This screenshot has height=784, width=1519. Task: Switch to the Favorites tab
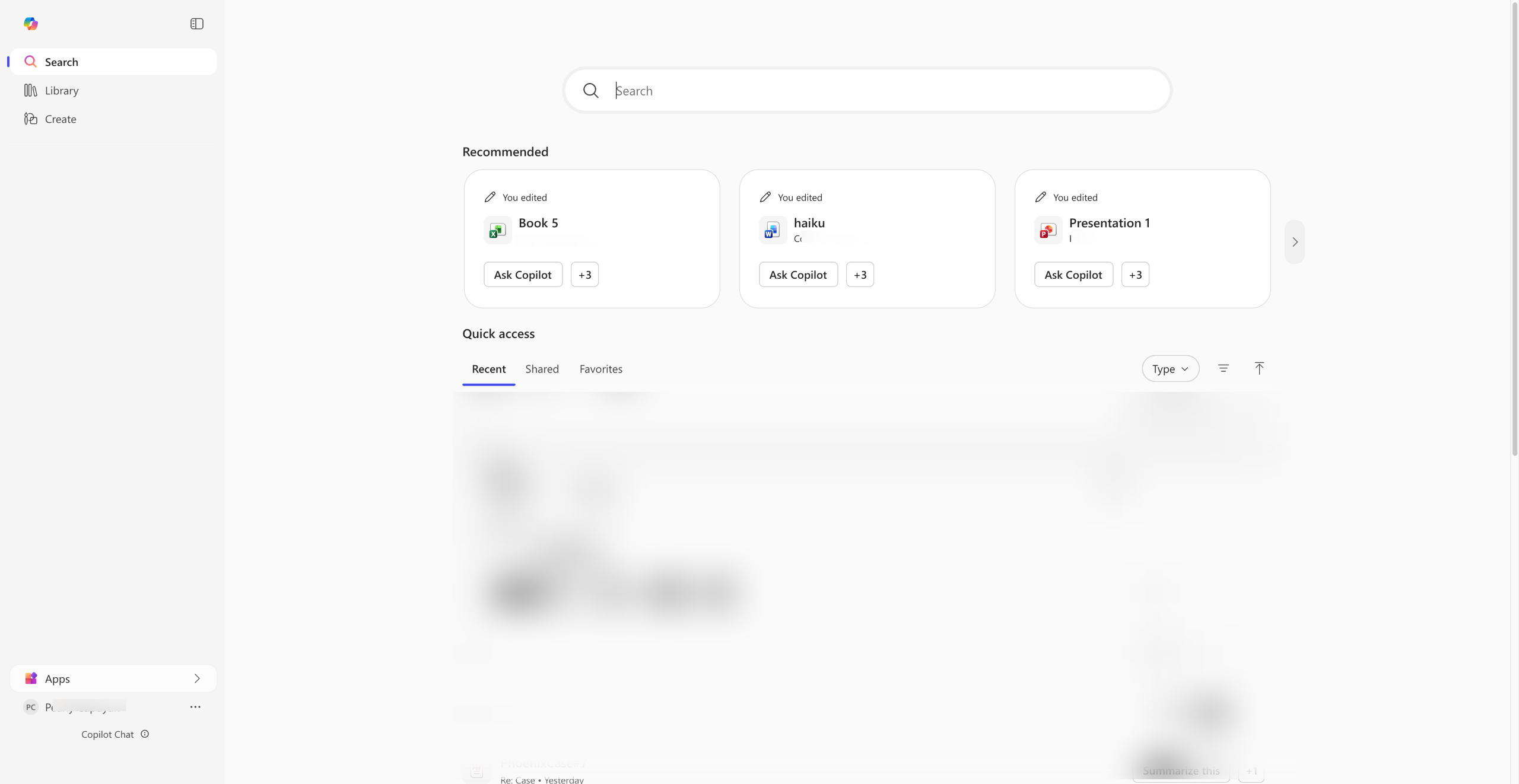600,369
